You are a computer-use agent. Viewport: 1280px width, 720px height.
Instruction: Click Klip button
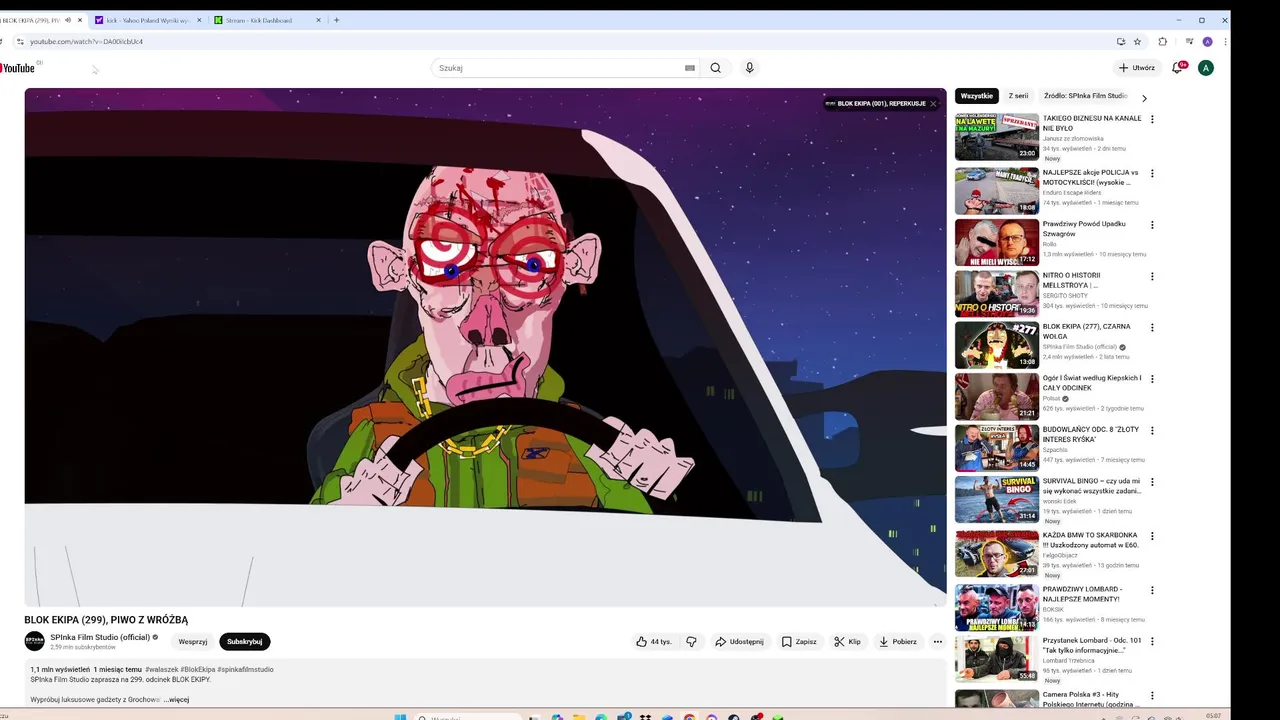click(x=847, y=642)
